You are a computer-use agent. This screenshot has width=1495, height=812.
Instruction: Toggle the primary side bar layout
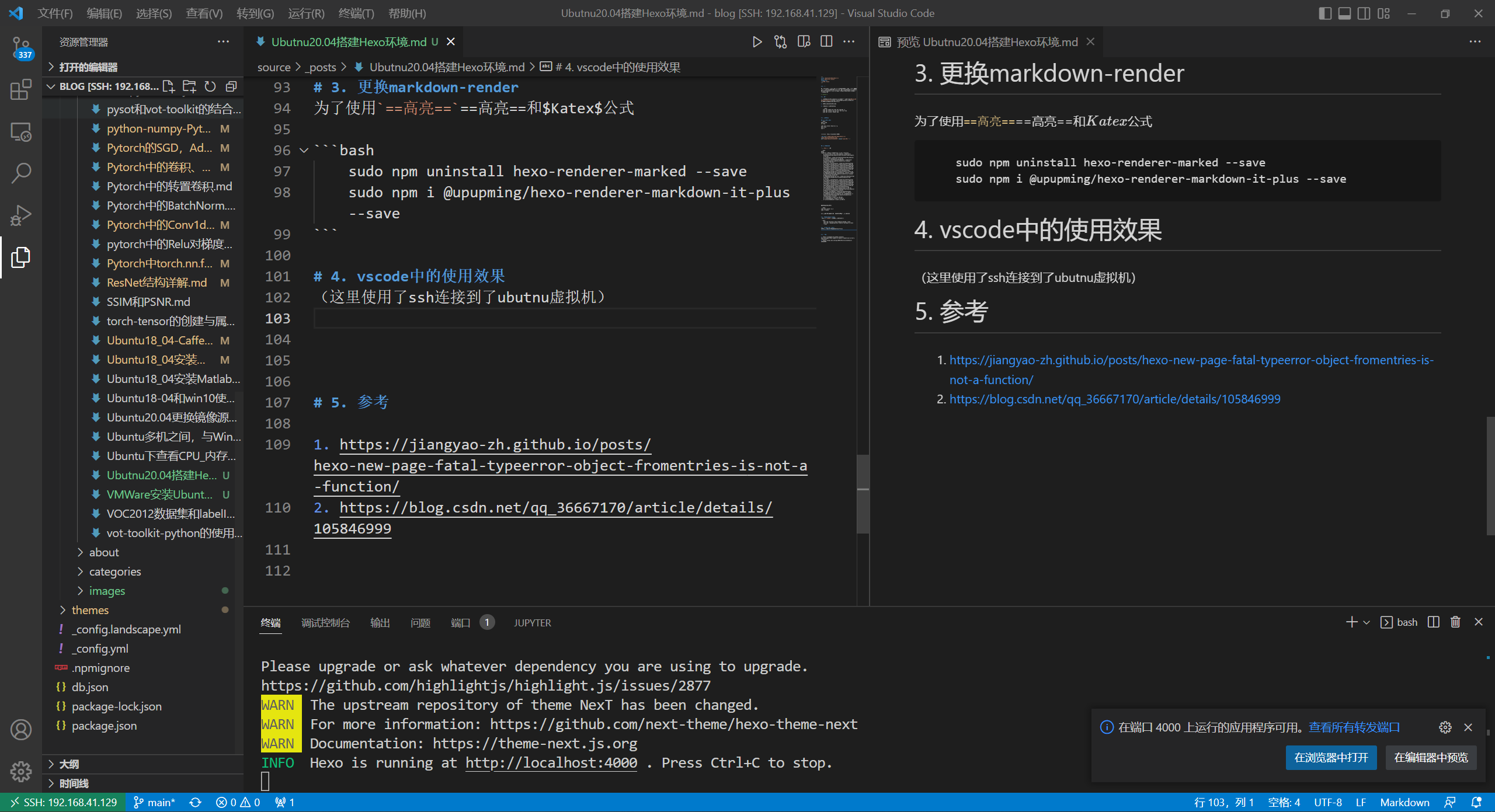coord(1325,13)
